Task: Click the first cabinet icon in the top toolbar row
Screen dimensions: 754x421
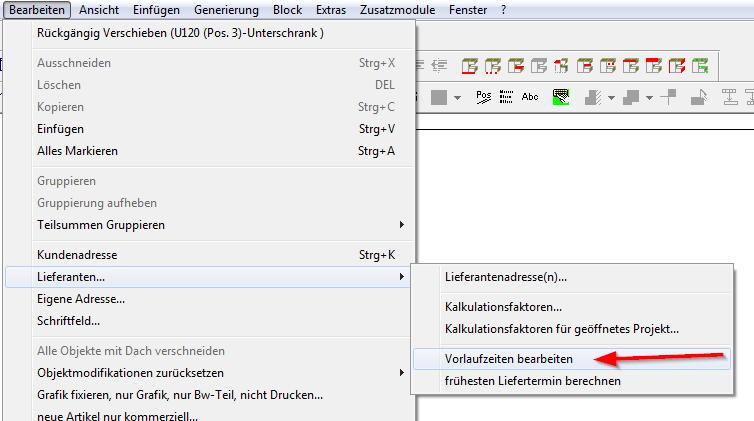Action: click(x=470, y=67)
